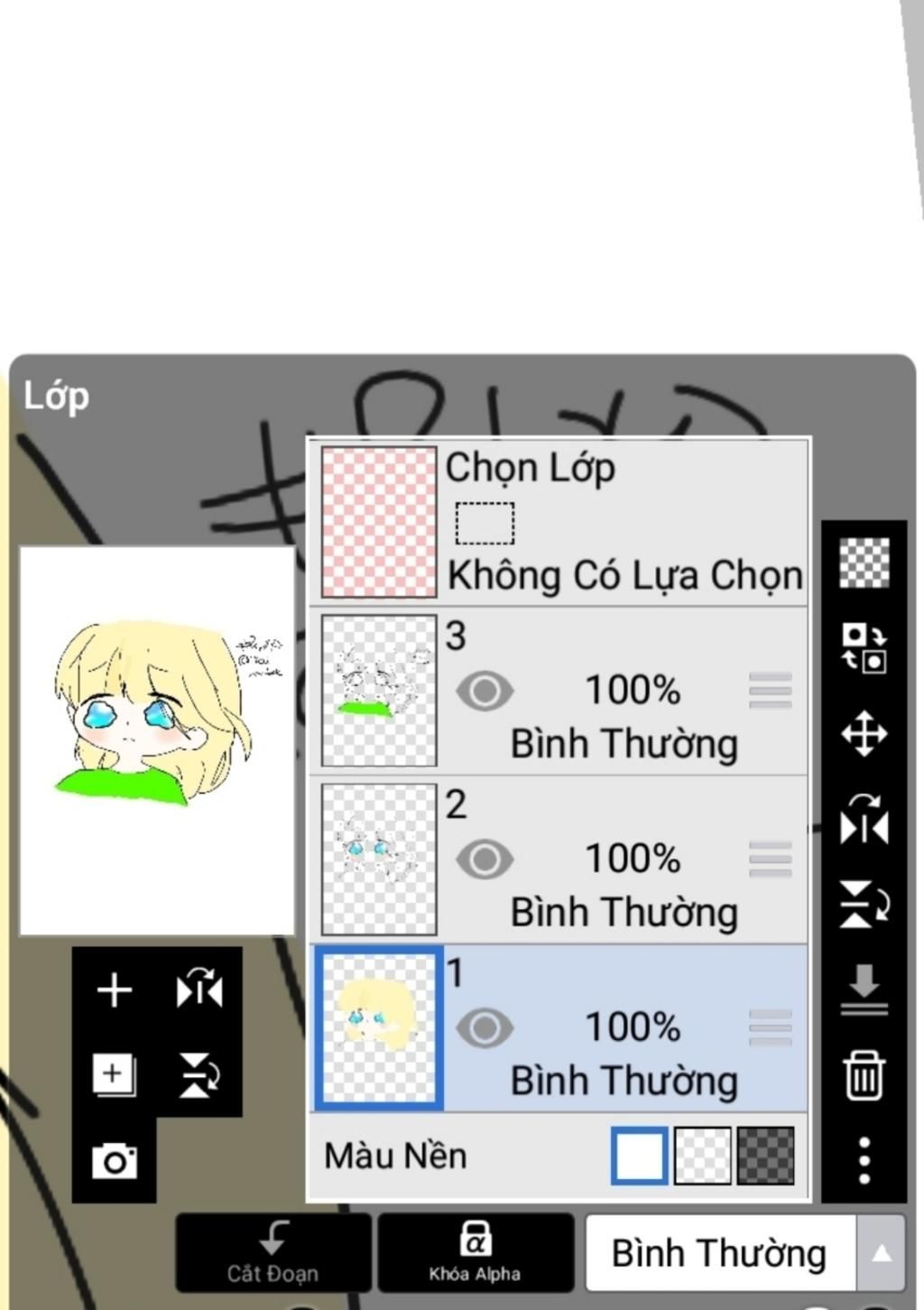The width and height of the screenshot is (924, 1310).
Task: Open the three-dot more options menu
Action: click(864, 1159)
